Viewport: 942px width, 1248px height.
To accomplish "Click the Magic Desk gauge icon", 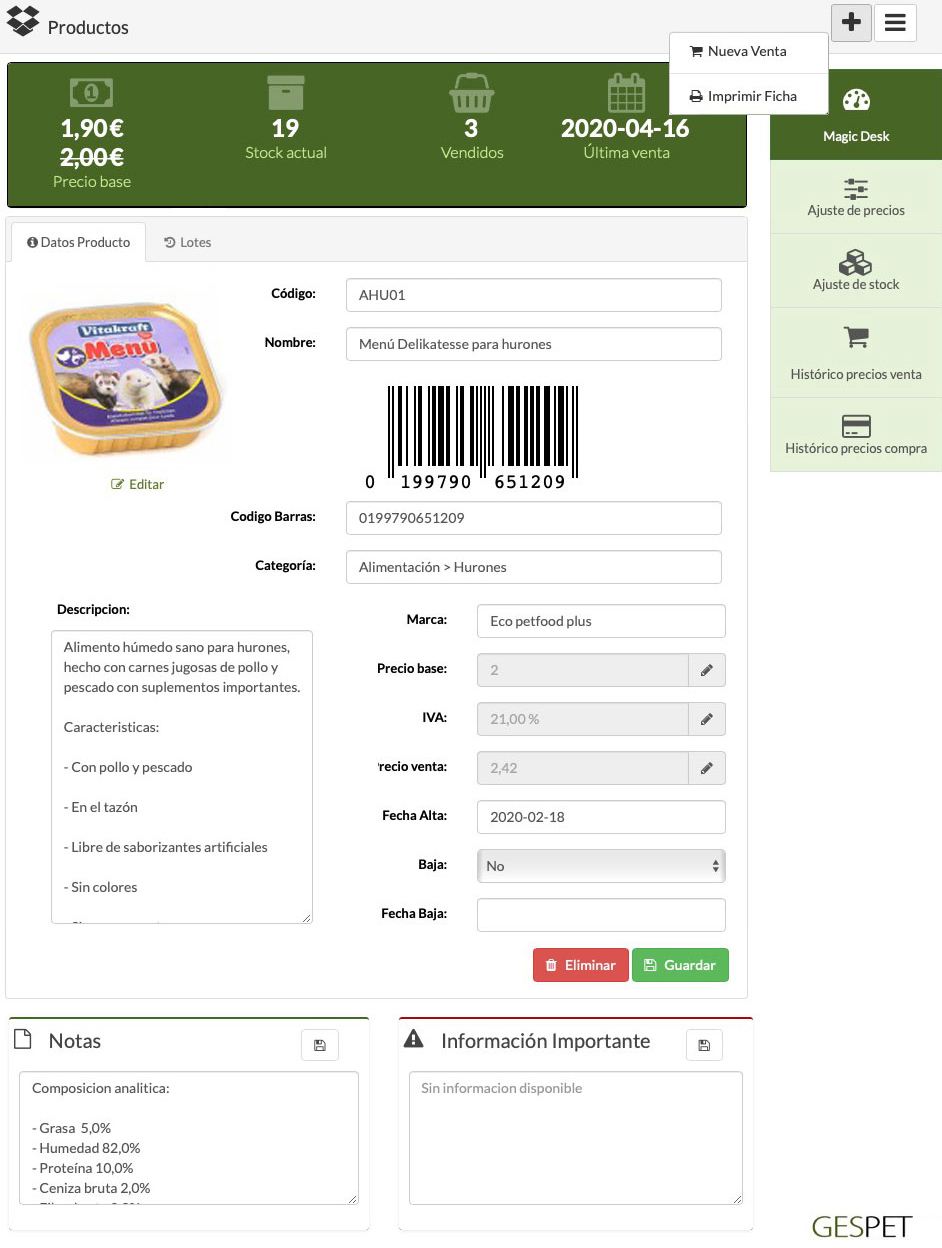I will [x=856, y=101].
